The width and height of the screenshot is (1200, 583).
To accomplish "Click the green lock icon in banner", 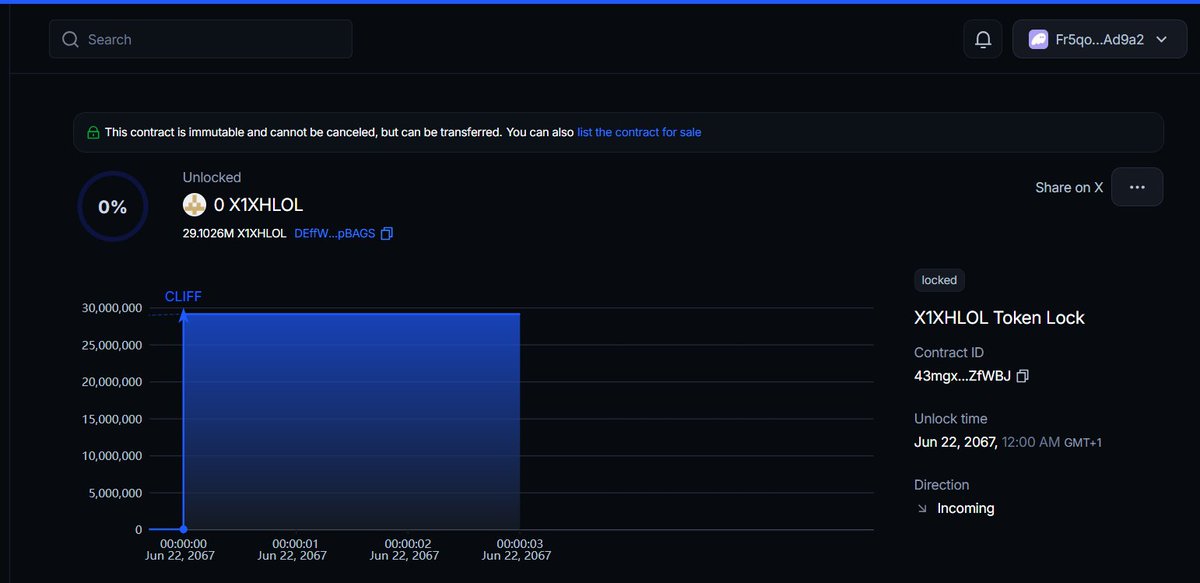I will pos(93,132).
